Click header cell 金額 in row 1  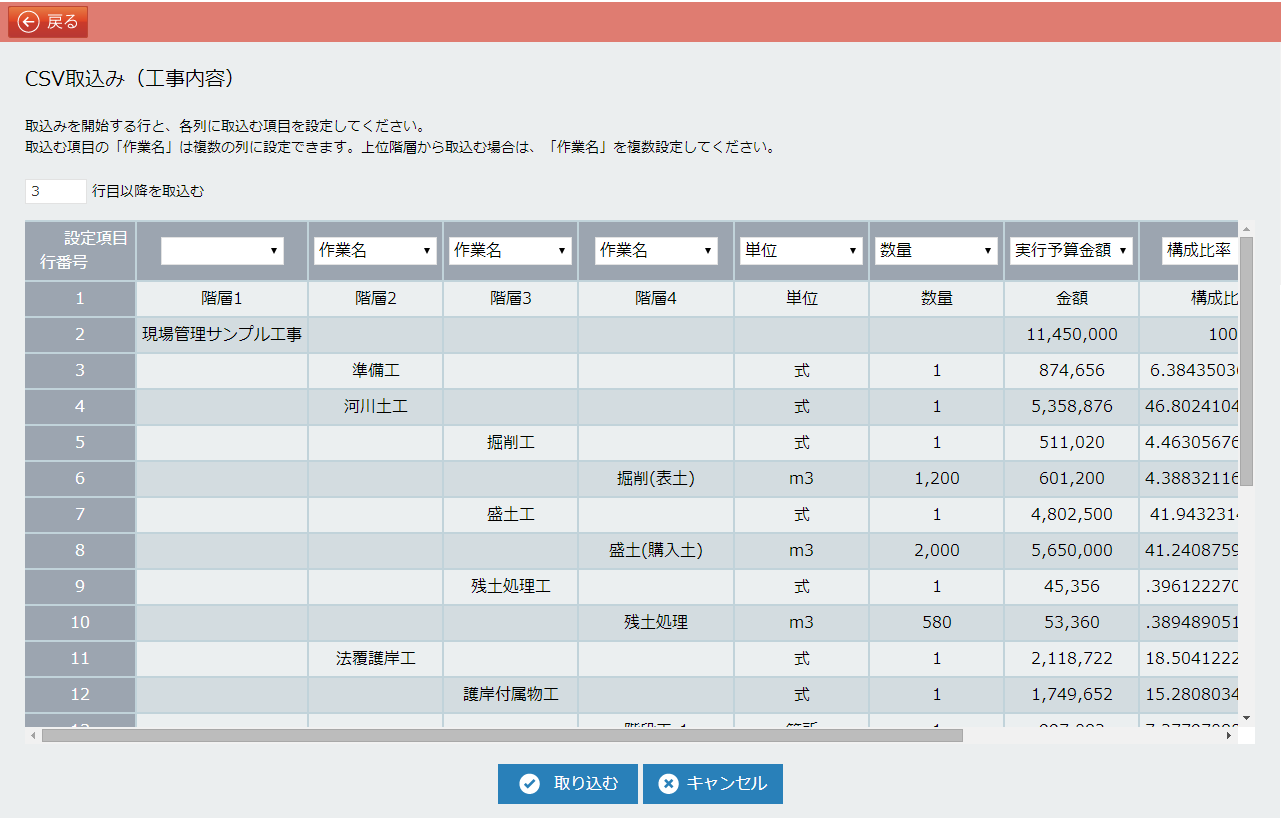[x=1071, y=298]
